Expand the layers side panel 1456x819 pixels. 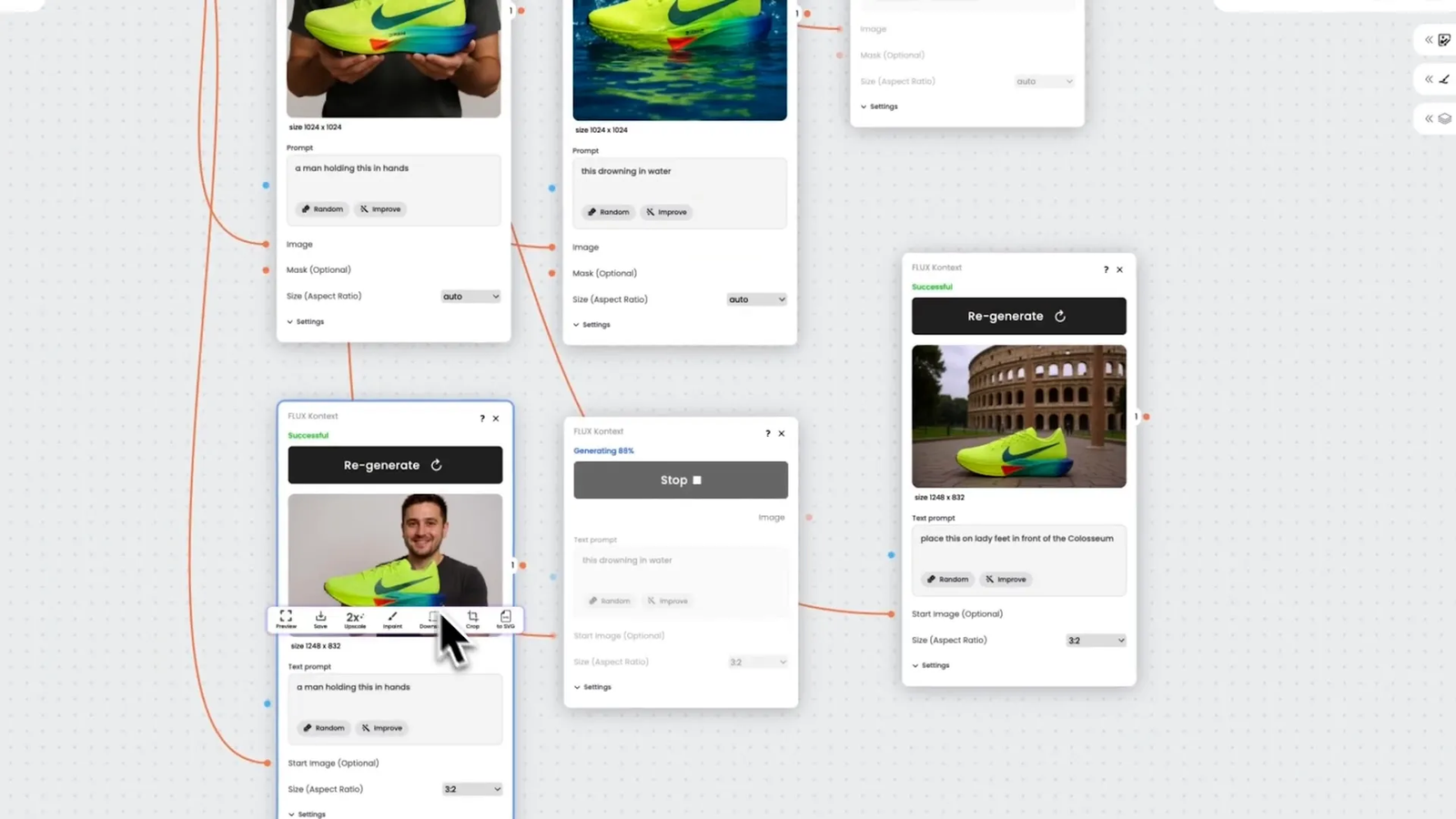(1437, 118)
